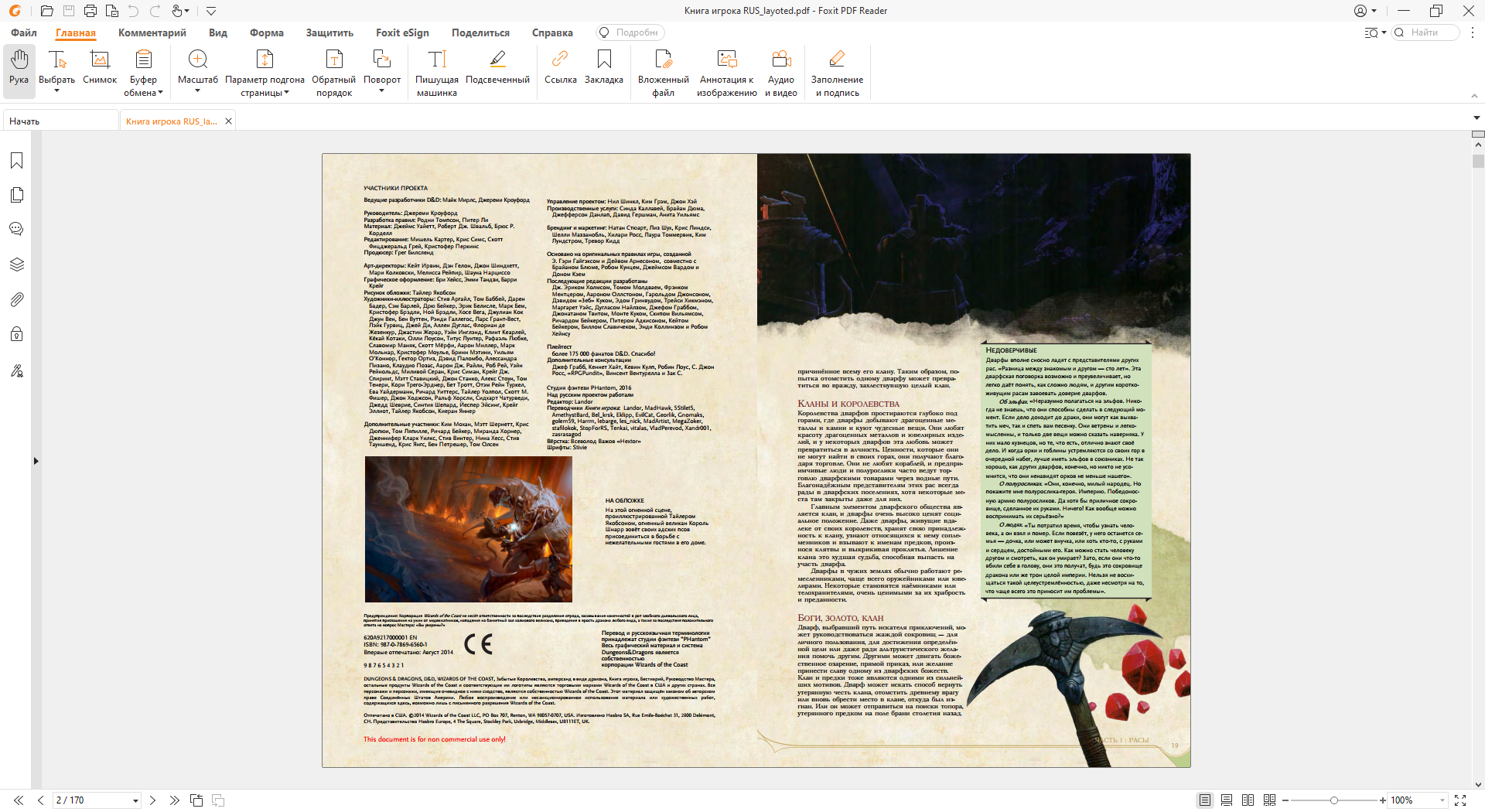The image size is (1485, 812).
Task: Expand the Выбрать select tool dropdown
Action: pyautogui.click(x=56, y=91)
